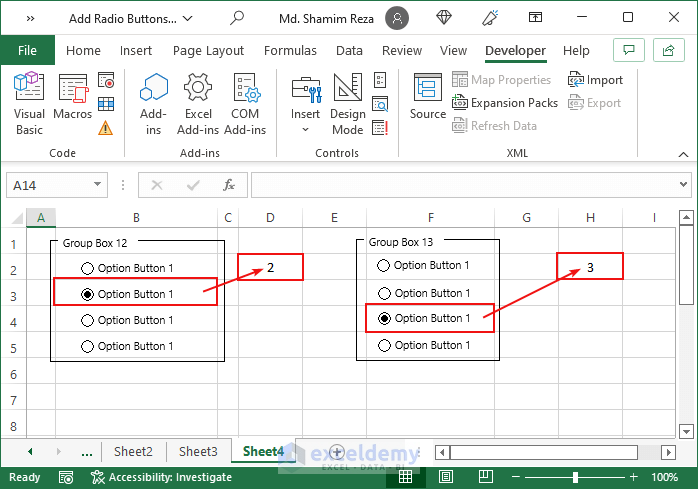This screenshot has height=489, width=698.
Task: Click the premium diamond icon
Action: (x=444, y=18)
